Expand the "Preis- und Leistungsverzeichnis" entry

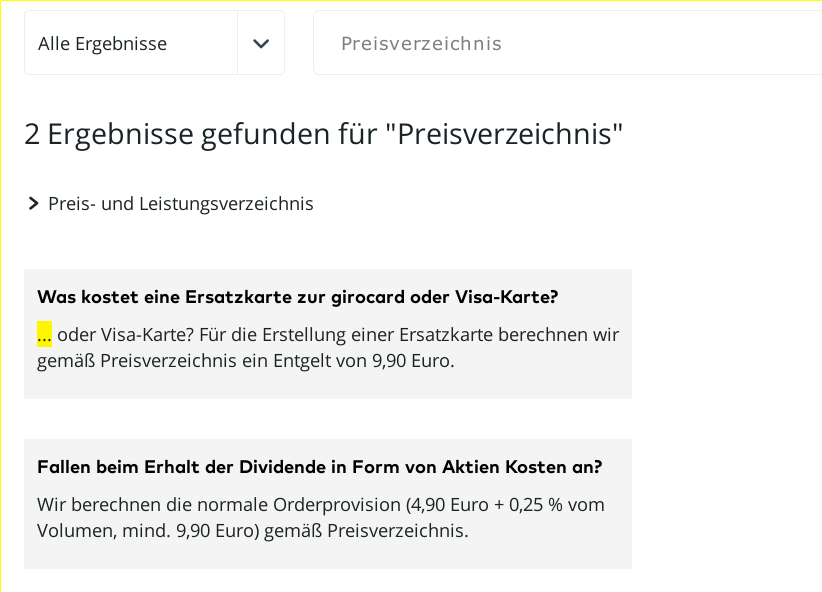point(181,204)
